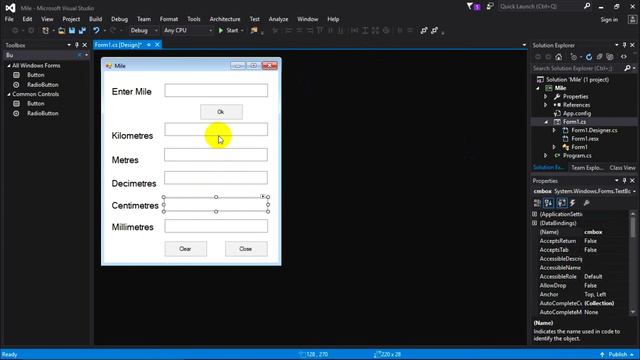Click the account icon next to Sign in

(x=632, y=19)
